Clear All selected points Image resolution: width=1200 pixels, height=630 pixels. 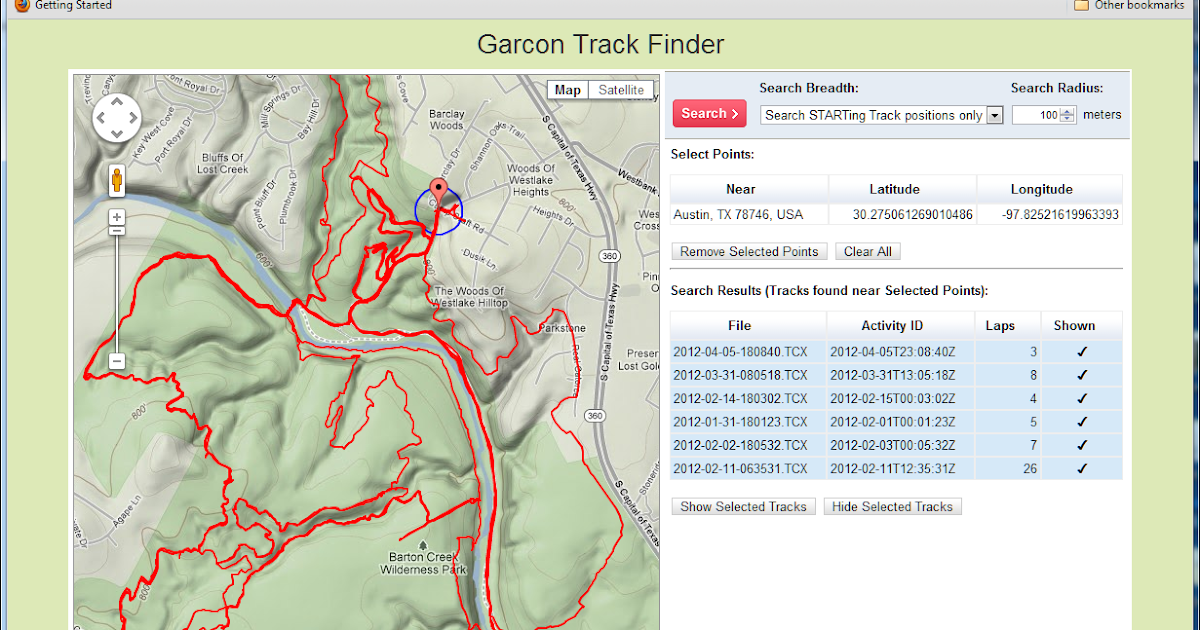coord(867,251)
